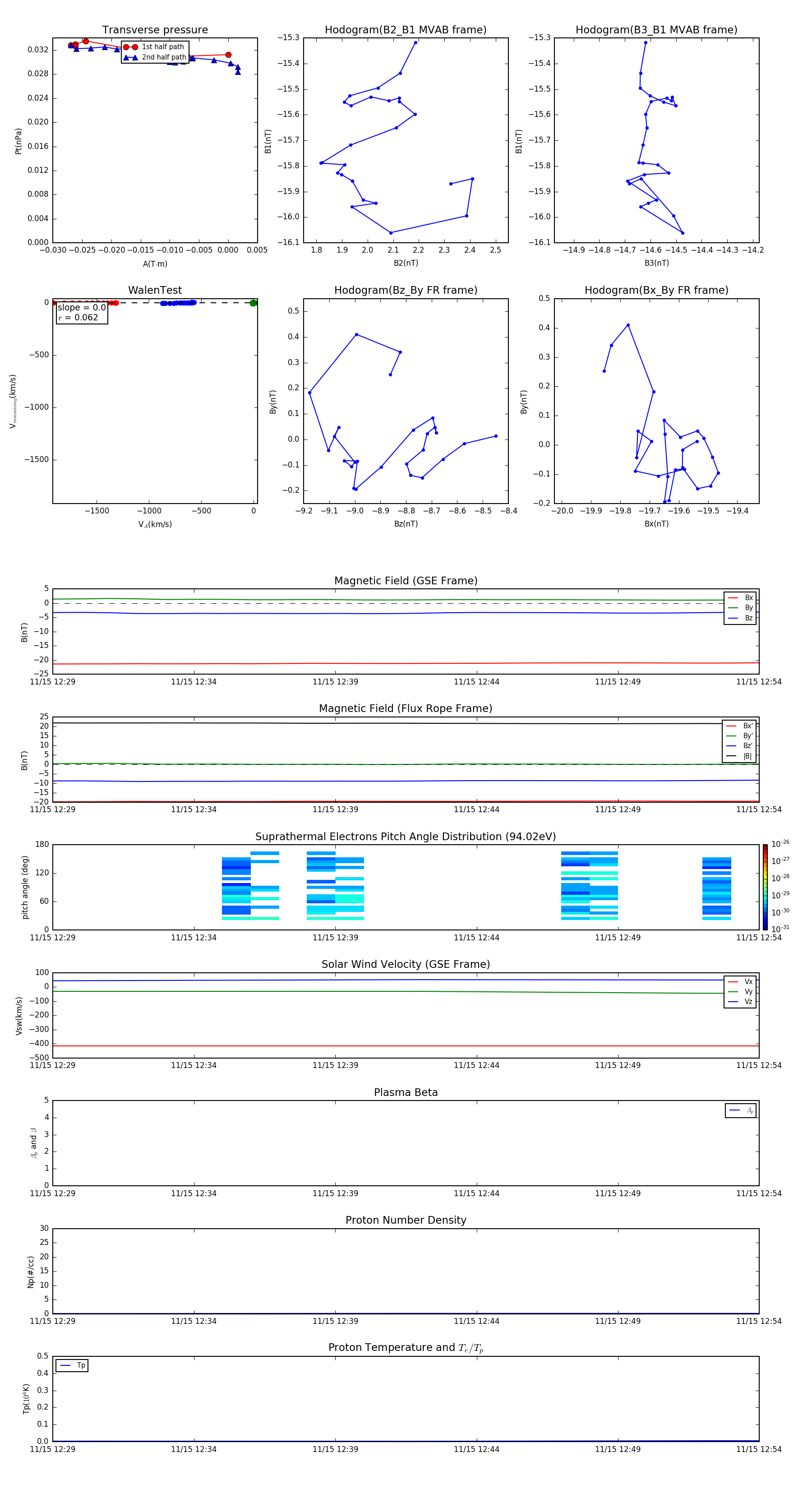Image resolution: width=812 pixels, height=1489 pixels.
Task: Click the "r = 0.062" annotation
Action: (78, 318)
